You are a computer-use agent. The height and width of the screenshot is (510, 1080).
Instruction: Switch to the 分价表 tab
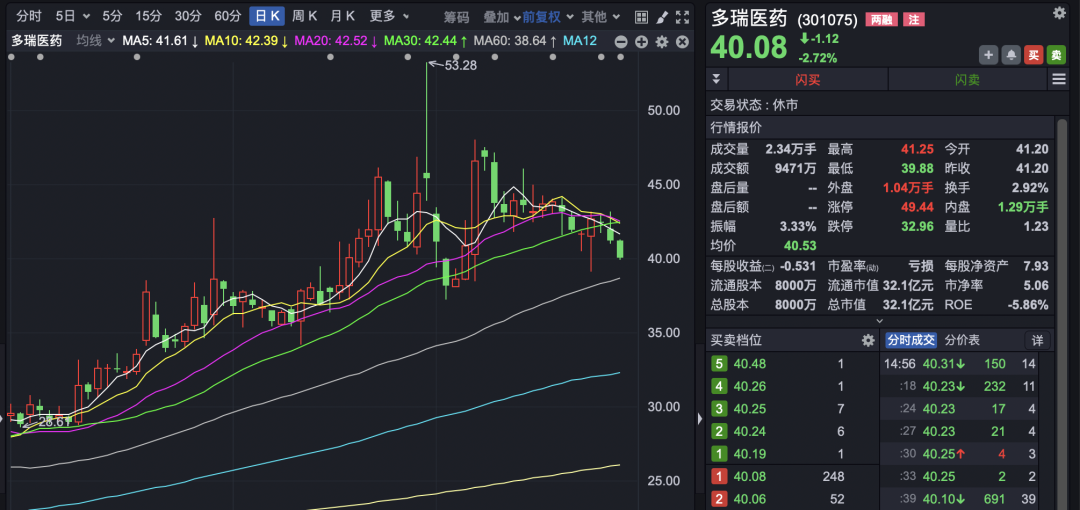(x=962, y=340)
